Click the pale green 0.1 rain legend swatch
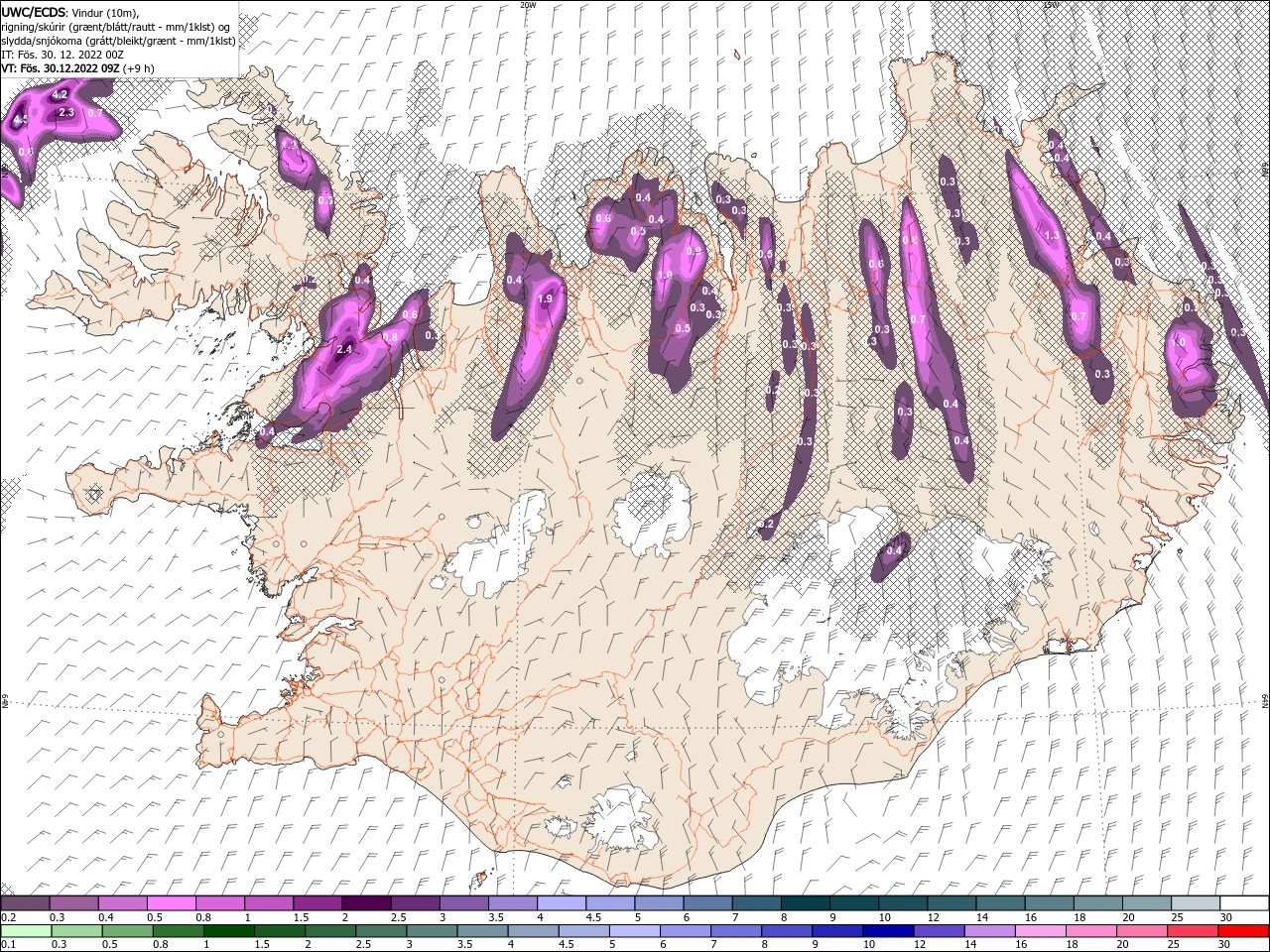 [x=25, y=930]
